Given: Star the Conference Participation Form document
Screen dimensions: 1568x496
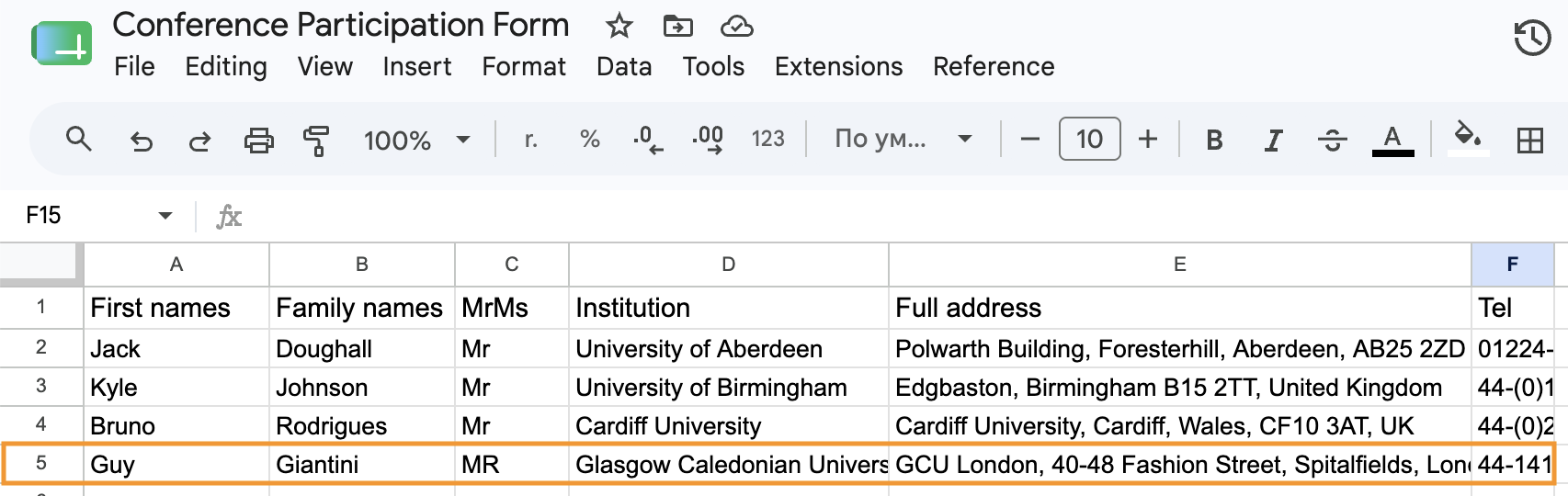Looking at the screenshot, I should pyautogui.click(x=619, y=26).
